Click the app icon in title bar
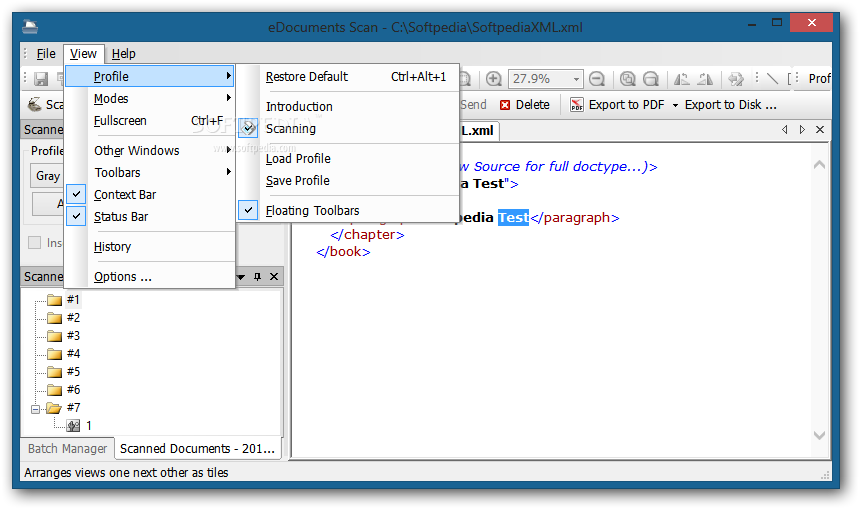Image resolution: width=860 pixels, height=509 pixels. pyautogui.click(x=30, y=26)
